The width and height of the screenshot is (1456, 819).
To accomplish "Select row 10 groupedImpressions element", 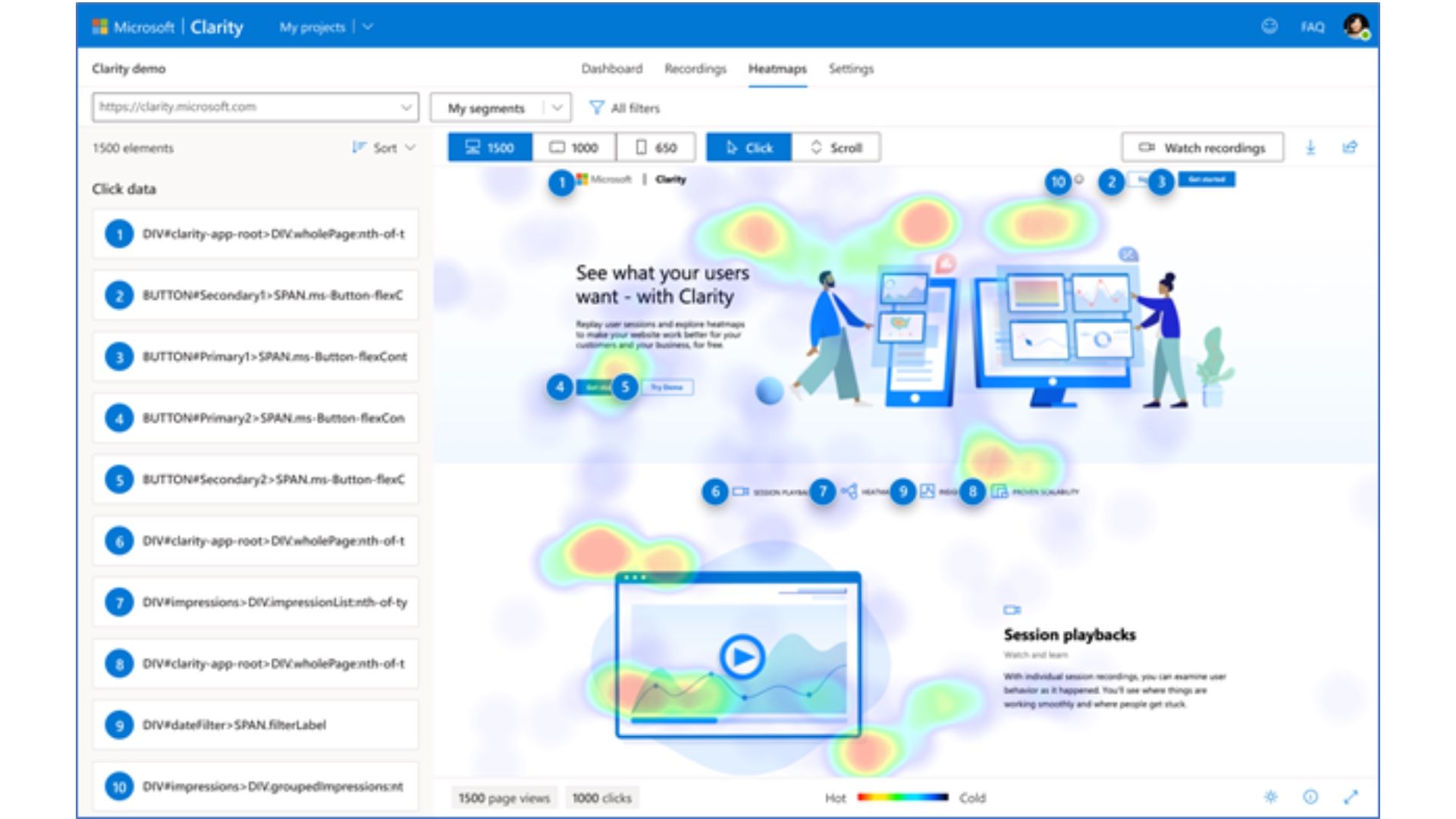I will pyautogui.click(x=256, y=786).
